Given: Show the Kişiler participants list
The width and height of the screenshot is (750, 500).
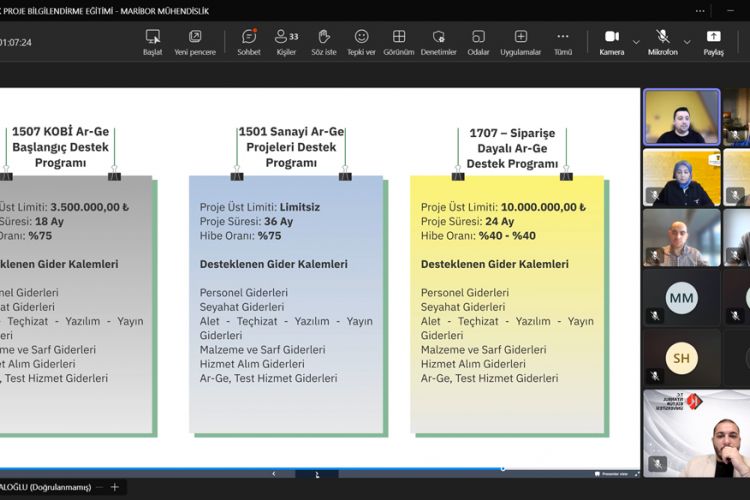Looking at the screenshot, I should point(286,42).
